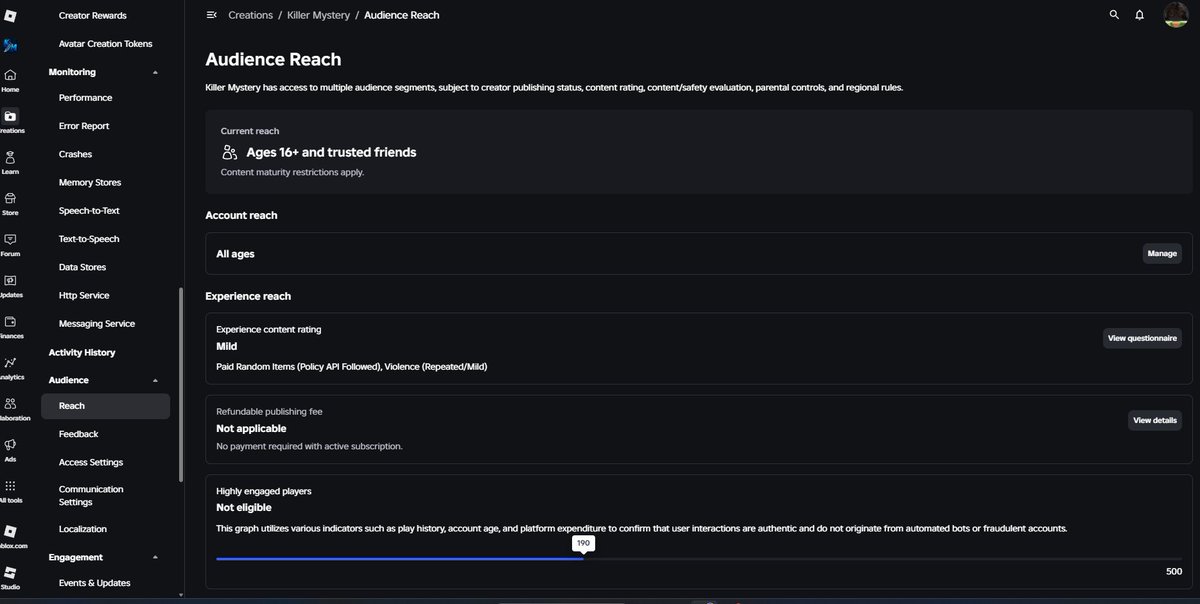The image size is (1200, 604).
Task: Click View details for the publishing fee
Action: click(1155, 421)
